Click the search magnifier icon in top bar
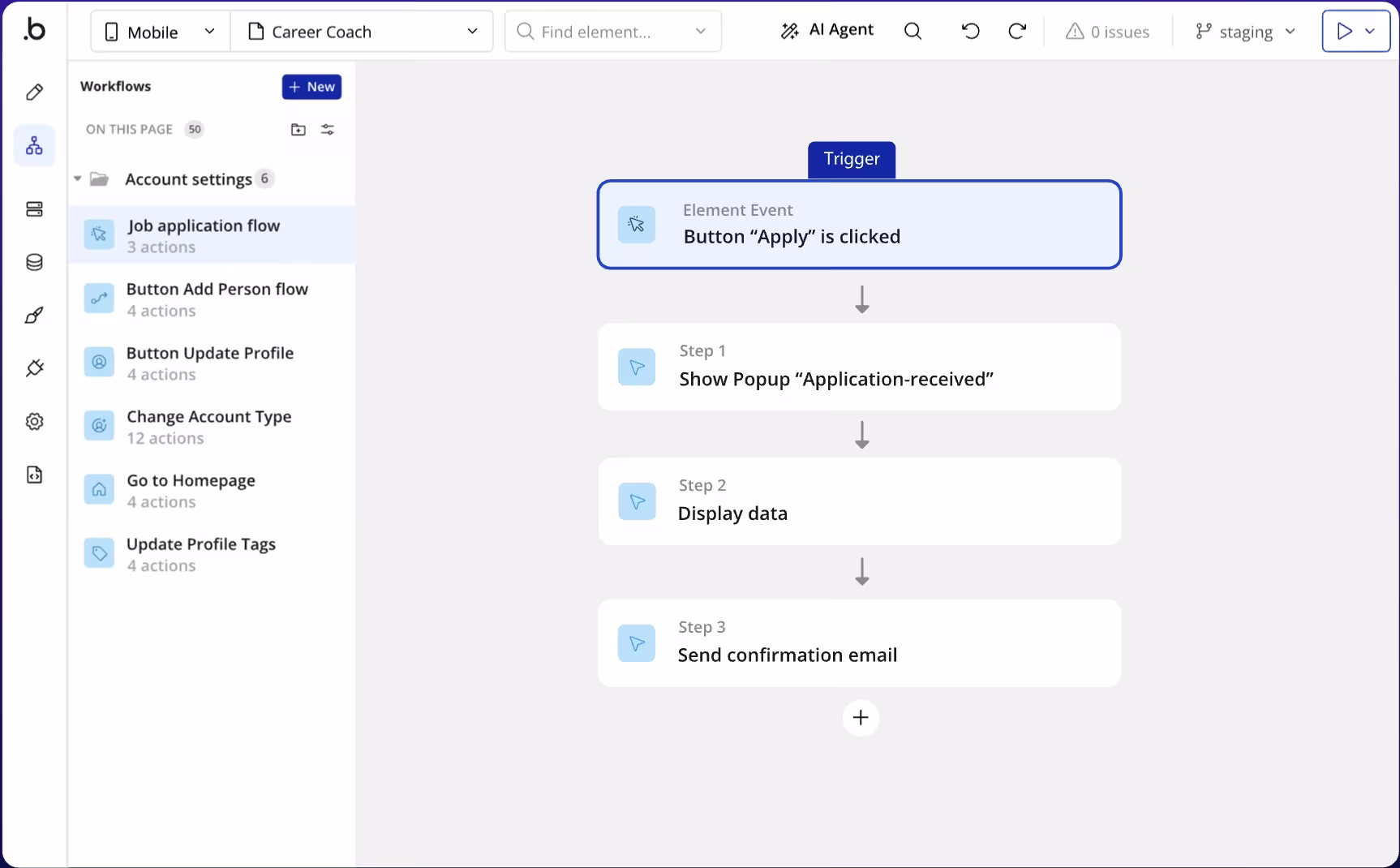The height and width of the screenshot is (868, 1400). 913,32
